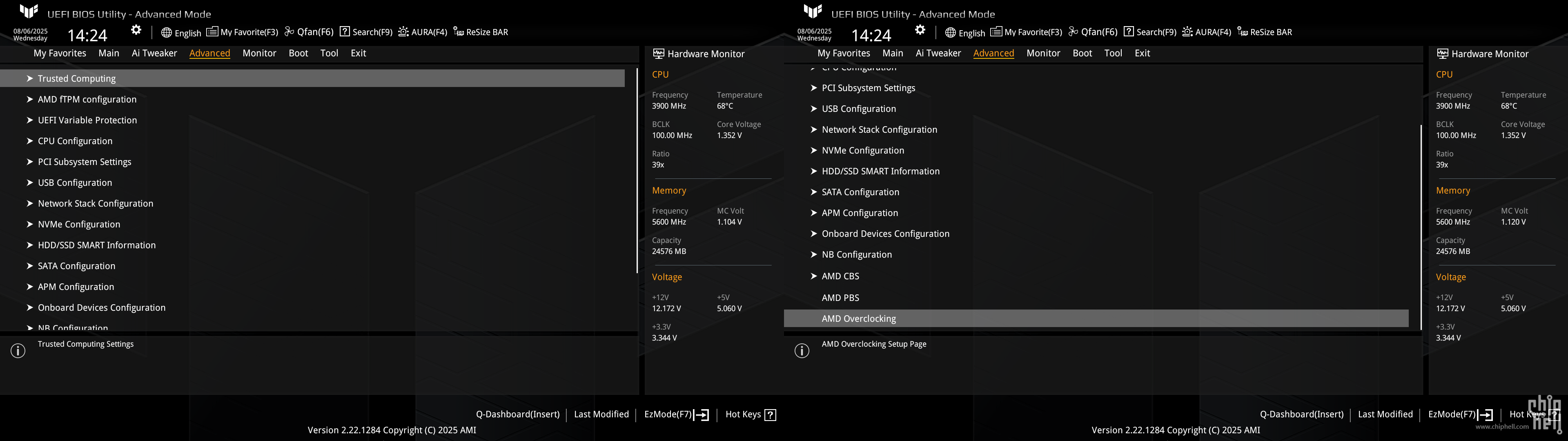Click My Favorite(F3) list icon in left screen
The height and width of the screenshot is (441, 1568).
coord(212,32)
